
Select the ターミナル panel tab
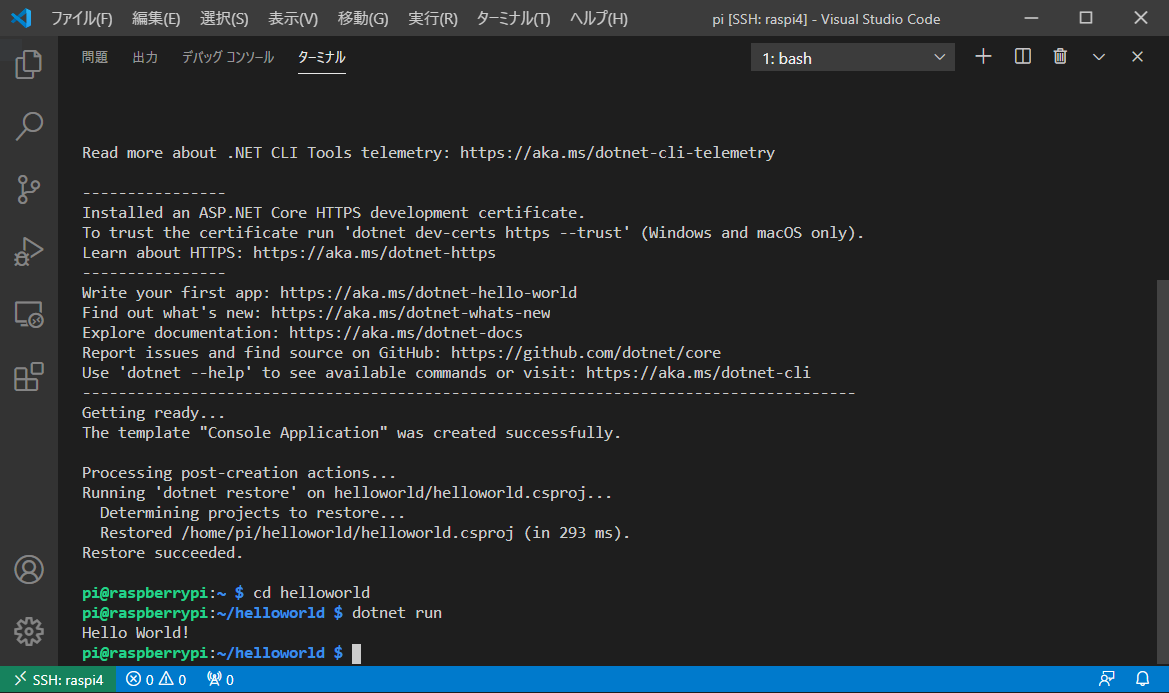[x=321, y=57]
